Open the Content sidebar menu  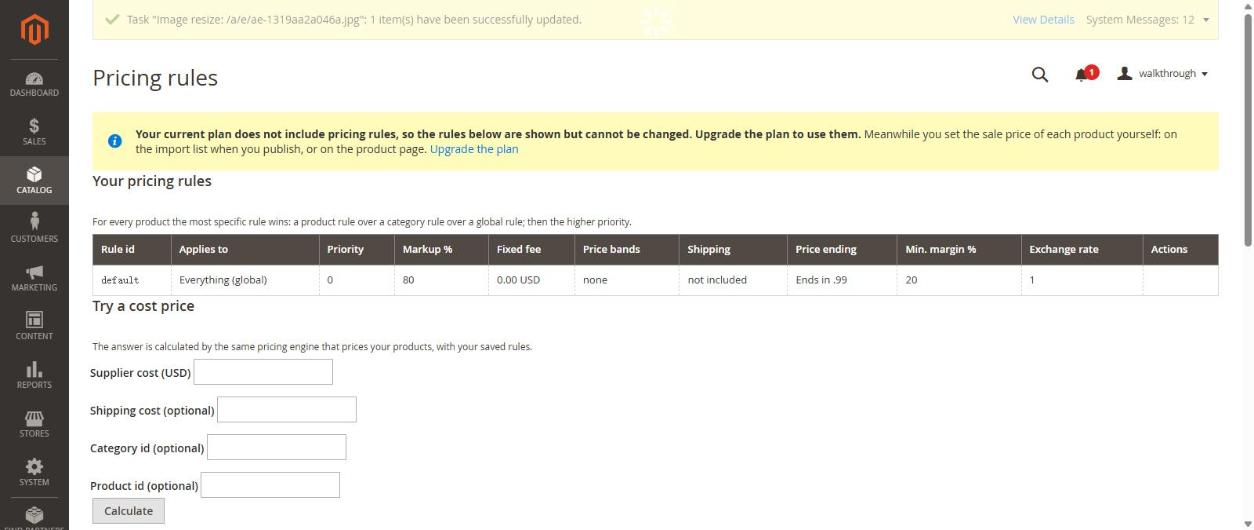(34, 326)
